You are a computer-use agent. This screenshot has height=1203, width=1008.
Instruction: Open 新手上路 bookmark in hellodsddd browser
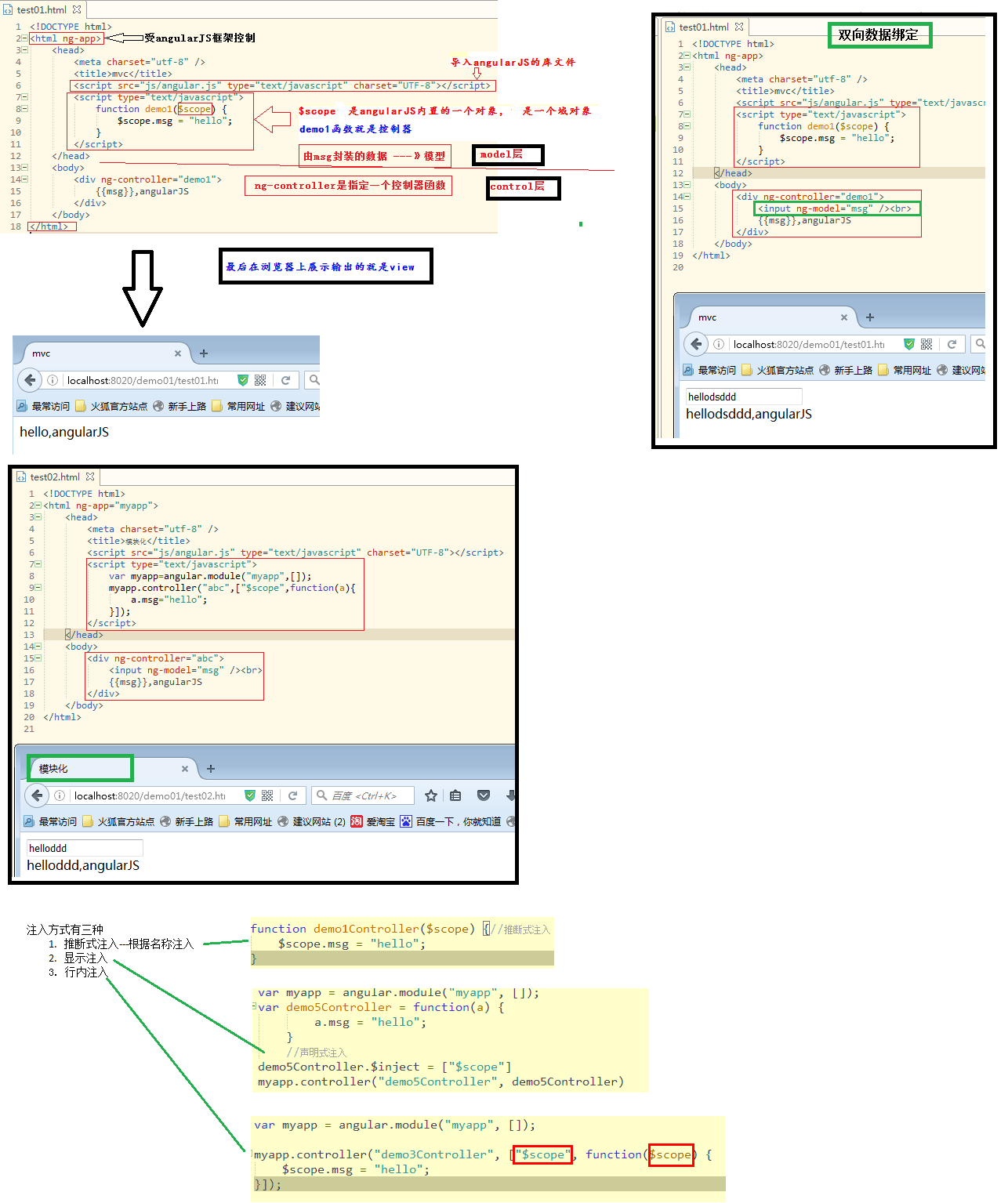point(846,370)
